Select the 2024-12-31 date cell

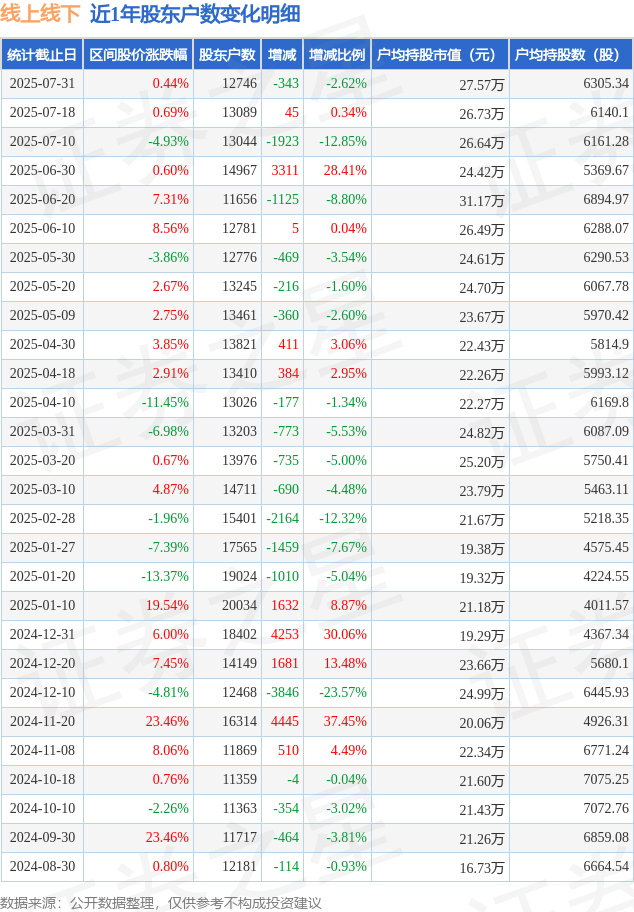coord(42,635)
